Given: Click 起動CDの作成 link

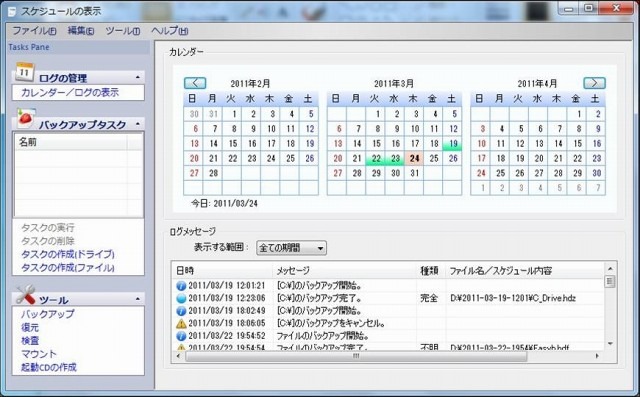Looking at the screenshot, I should (49, 367).
